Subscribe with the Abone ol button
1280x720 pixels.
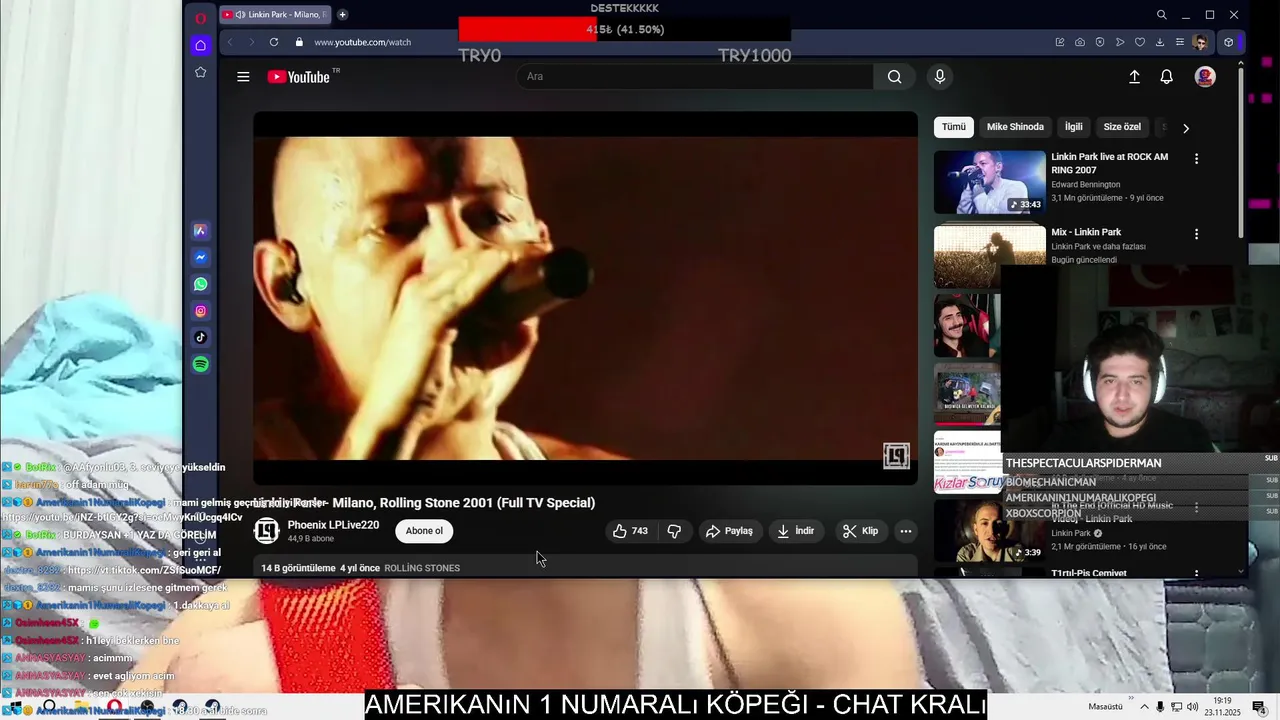point(424,531)
